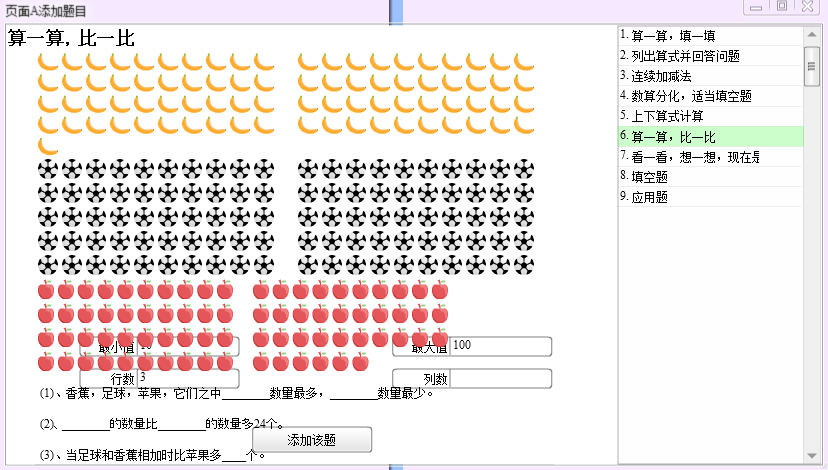Click highlighted item 6. 算一算，比一比
828x470 pixels.
click(x=711, y=137)
